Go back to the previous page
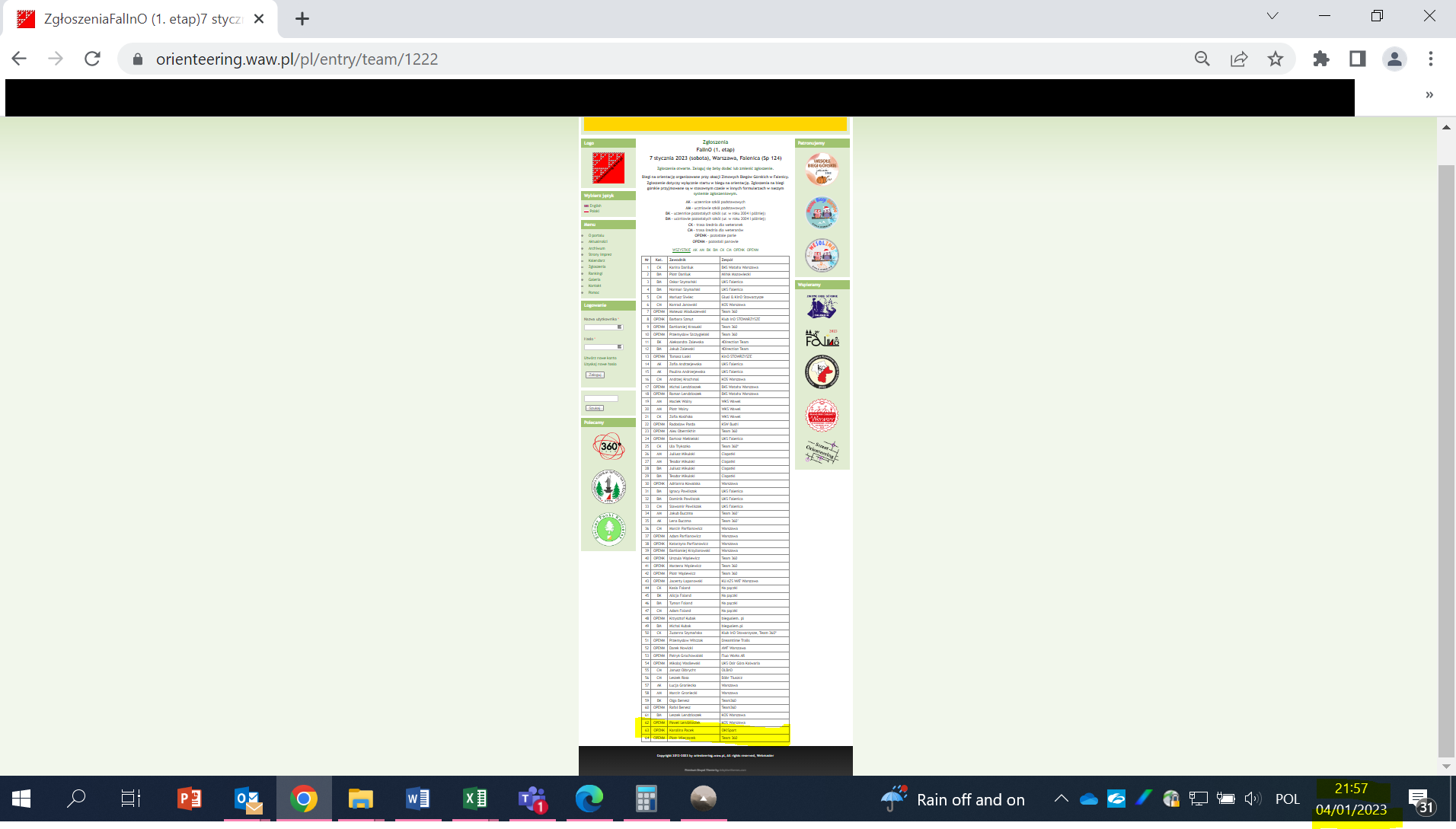Screen dimensions: 1456x829 click(19, 59)
